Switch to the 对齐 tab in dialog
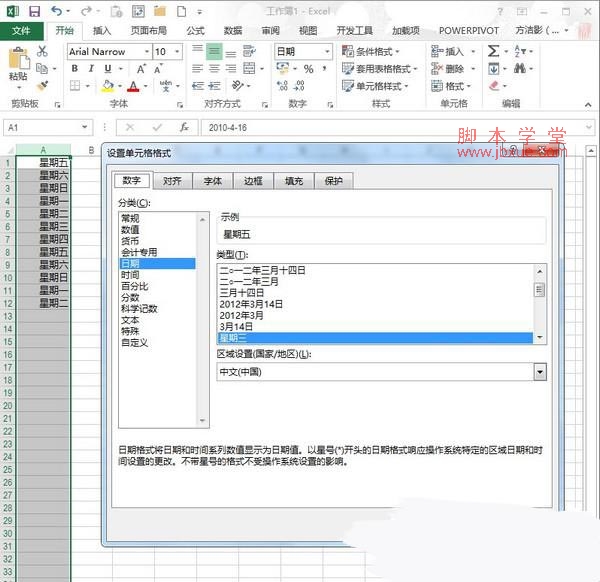600x582 pixels. click(172, 181)
